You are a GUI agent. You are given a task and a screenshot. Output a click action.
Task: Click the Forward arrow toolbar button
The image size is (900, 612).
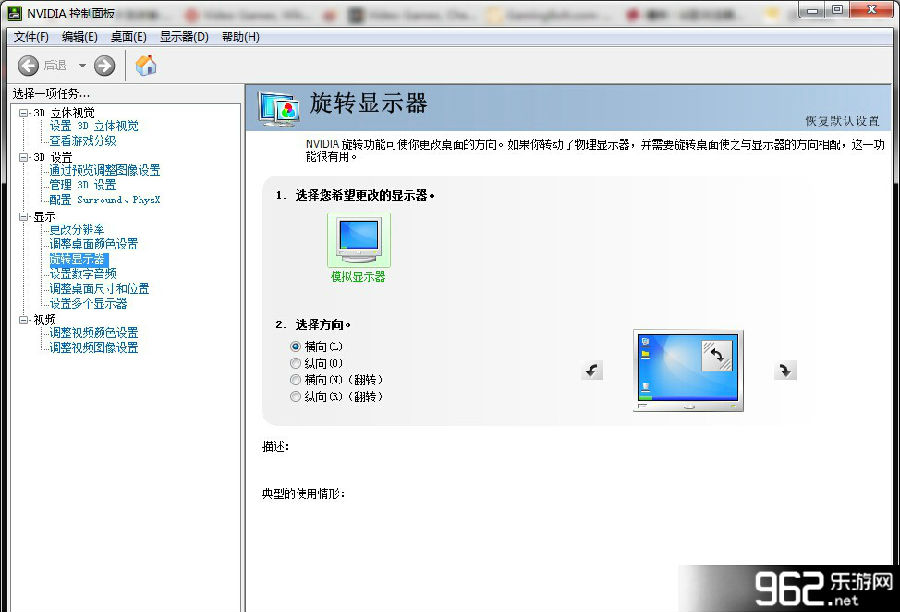104,65
